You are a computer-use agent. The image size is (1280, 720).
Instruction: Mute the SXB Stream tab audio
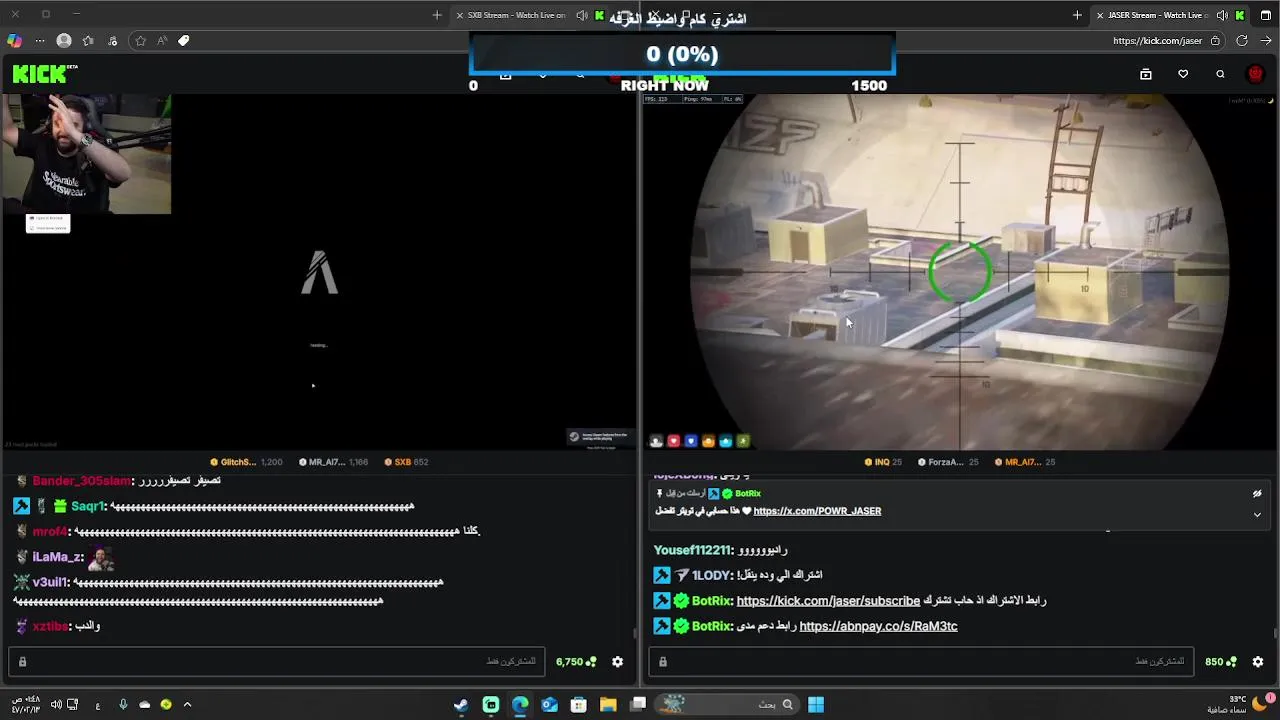pos(582,15)
